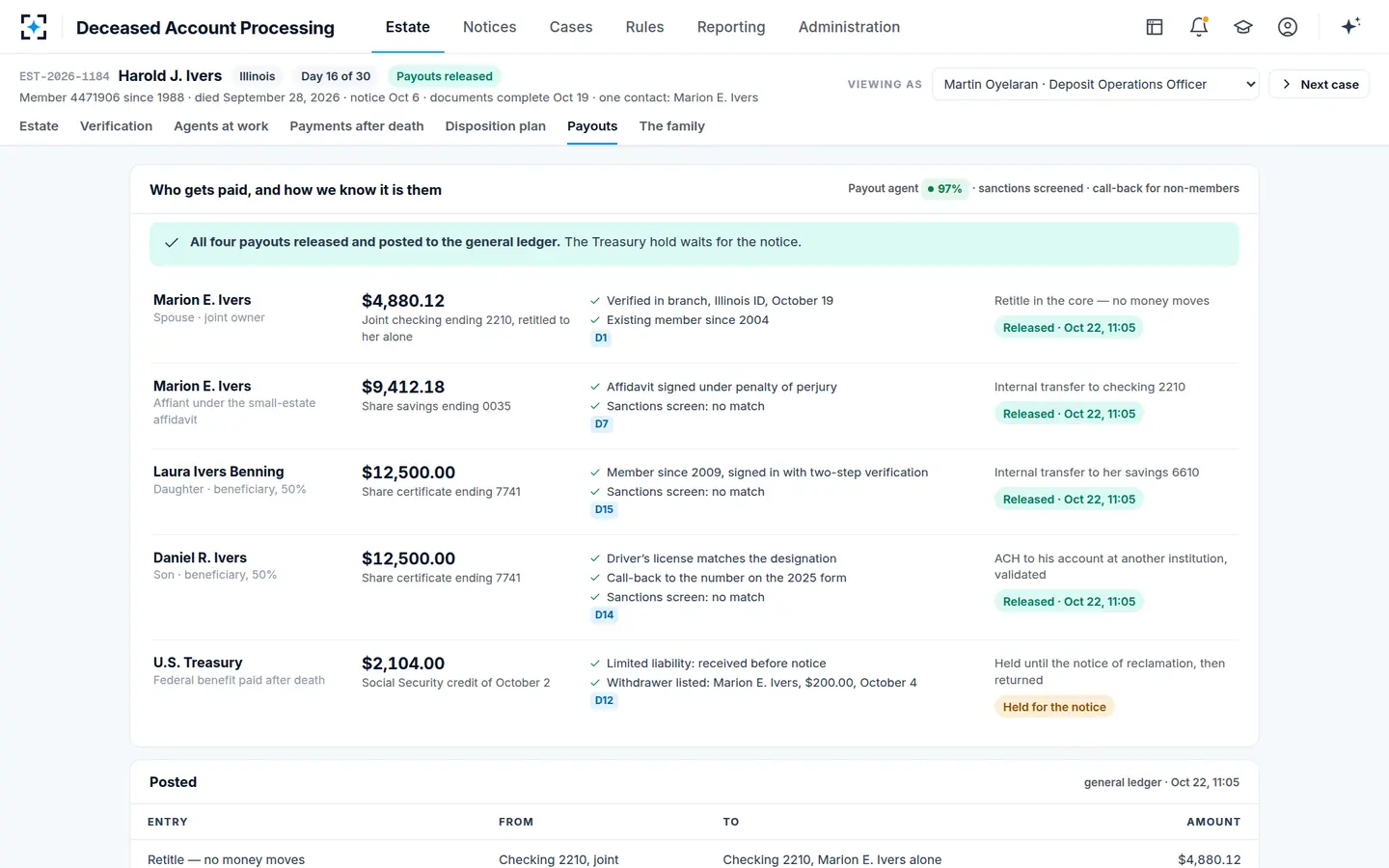Open the layout panel icon in header
1389x868 pixels.
click(1155, 27)
